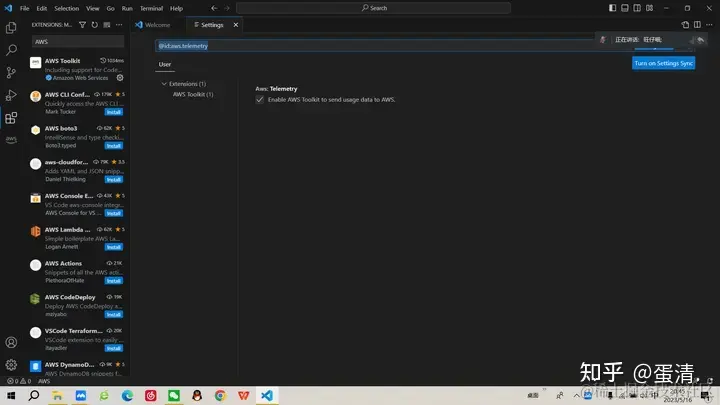Click AWS profile in status bar
This screenshot has width=720, height=405.
tap(44, 381)
